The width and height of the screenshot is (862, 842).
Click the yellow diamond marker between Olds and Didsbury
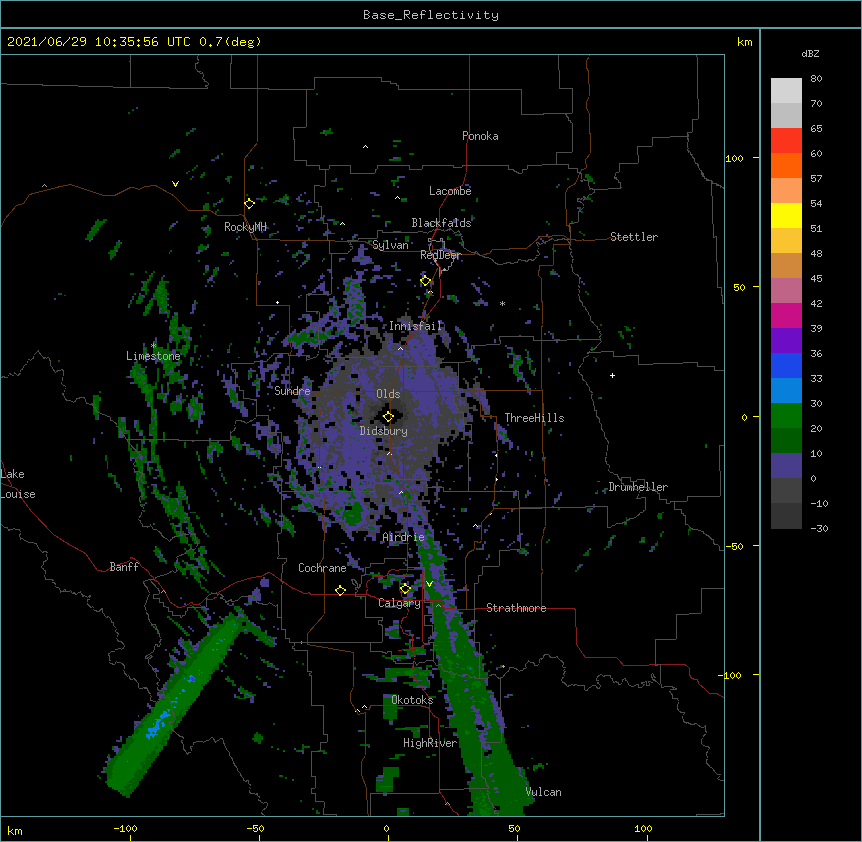[x=388, y=417]
